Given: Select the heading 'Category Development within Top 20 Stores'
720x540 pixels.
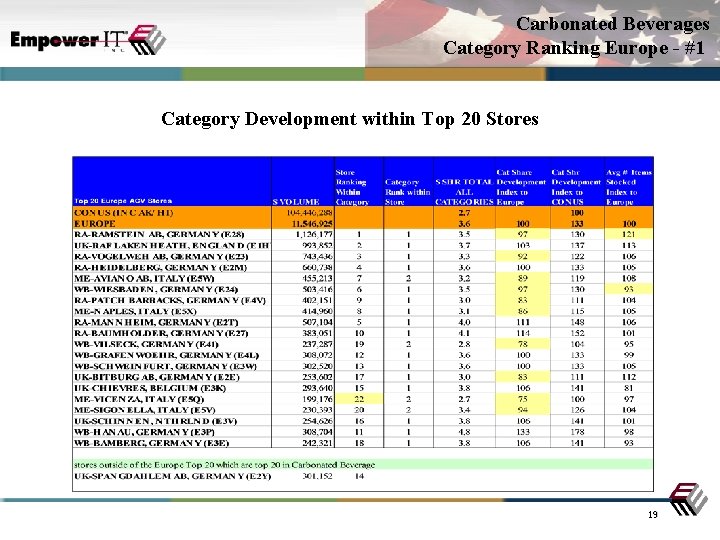Looking at the screenshot, I should tap(349, 118).
